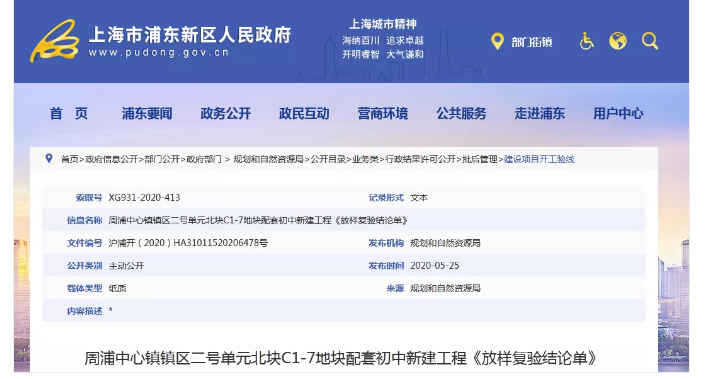Click 公开目录 breadcrumb link
The height and width of the screenshot is (379, 720).
(x=328, y=159)
